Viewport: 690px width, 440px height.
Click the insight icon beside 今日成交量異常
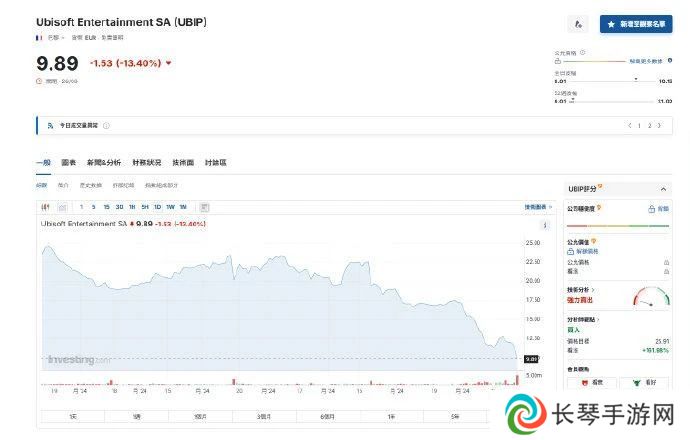[50, 126]
